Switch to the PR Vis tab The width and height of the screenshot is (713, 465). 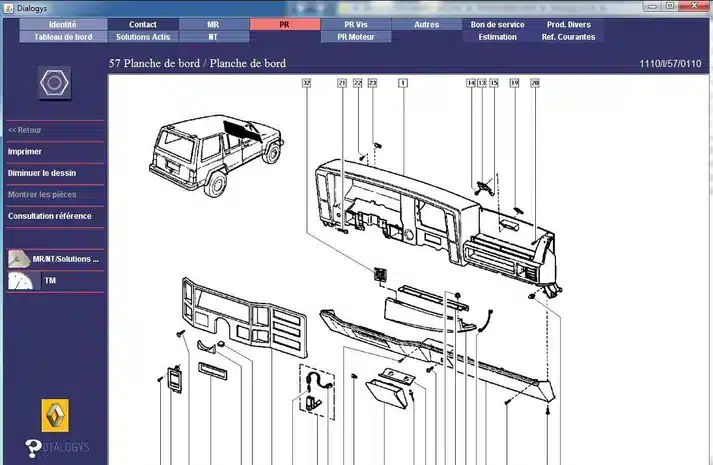pyautogui.click(x=356, y=25)
